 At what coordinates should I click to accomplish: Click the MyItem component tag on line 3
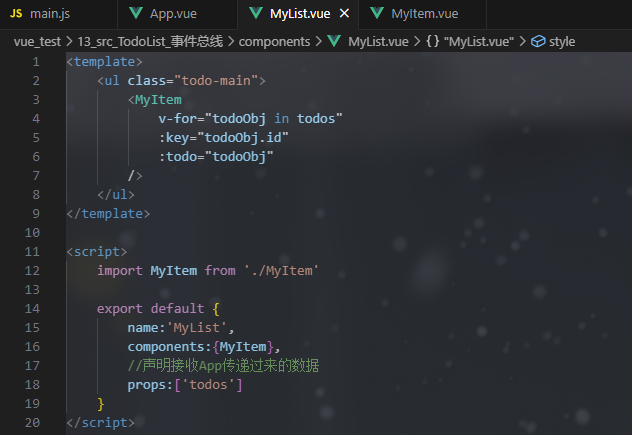(155, 100)
